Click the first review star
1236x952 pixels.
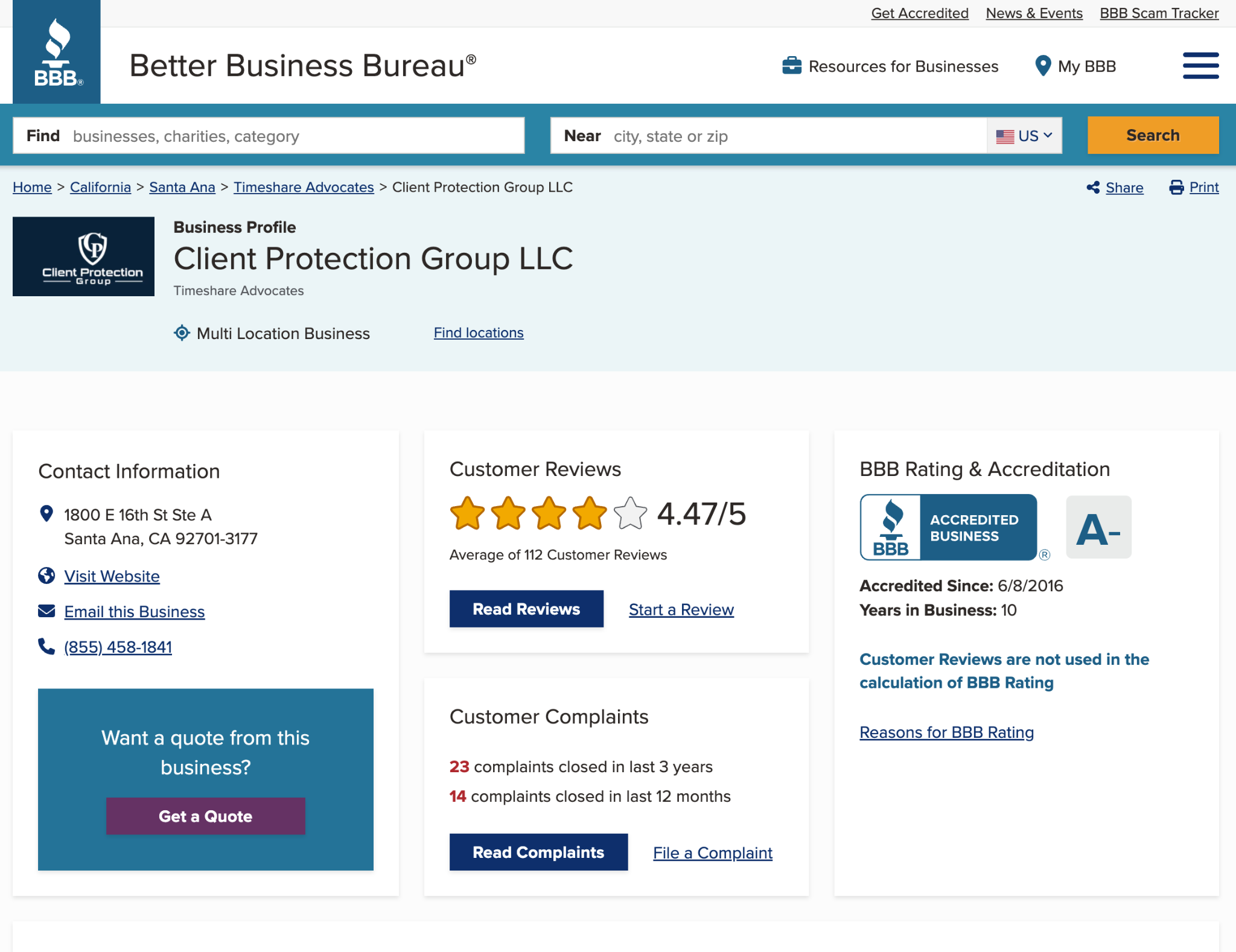pos(468,513)
